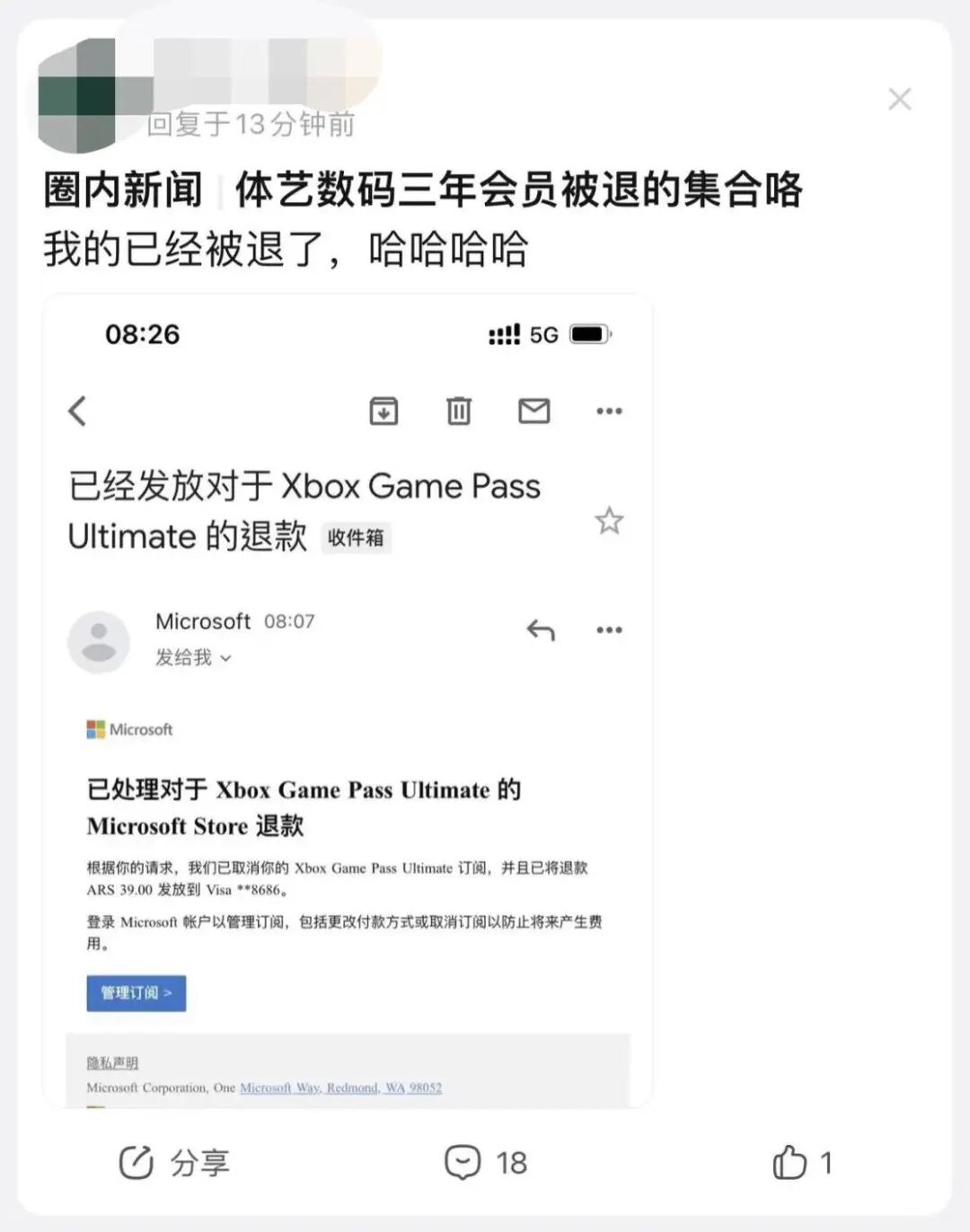Open sender more-options ellipsis beside reply
The image size is (970, 1232).
(x=609, y=630)
